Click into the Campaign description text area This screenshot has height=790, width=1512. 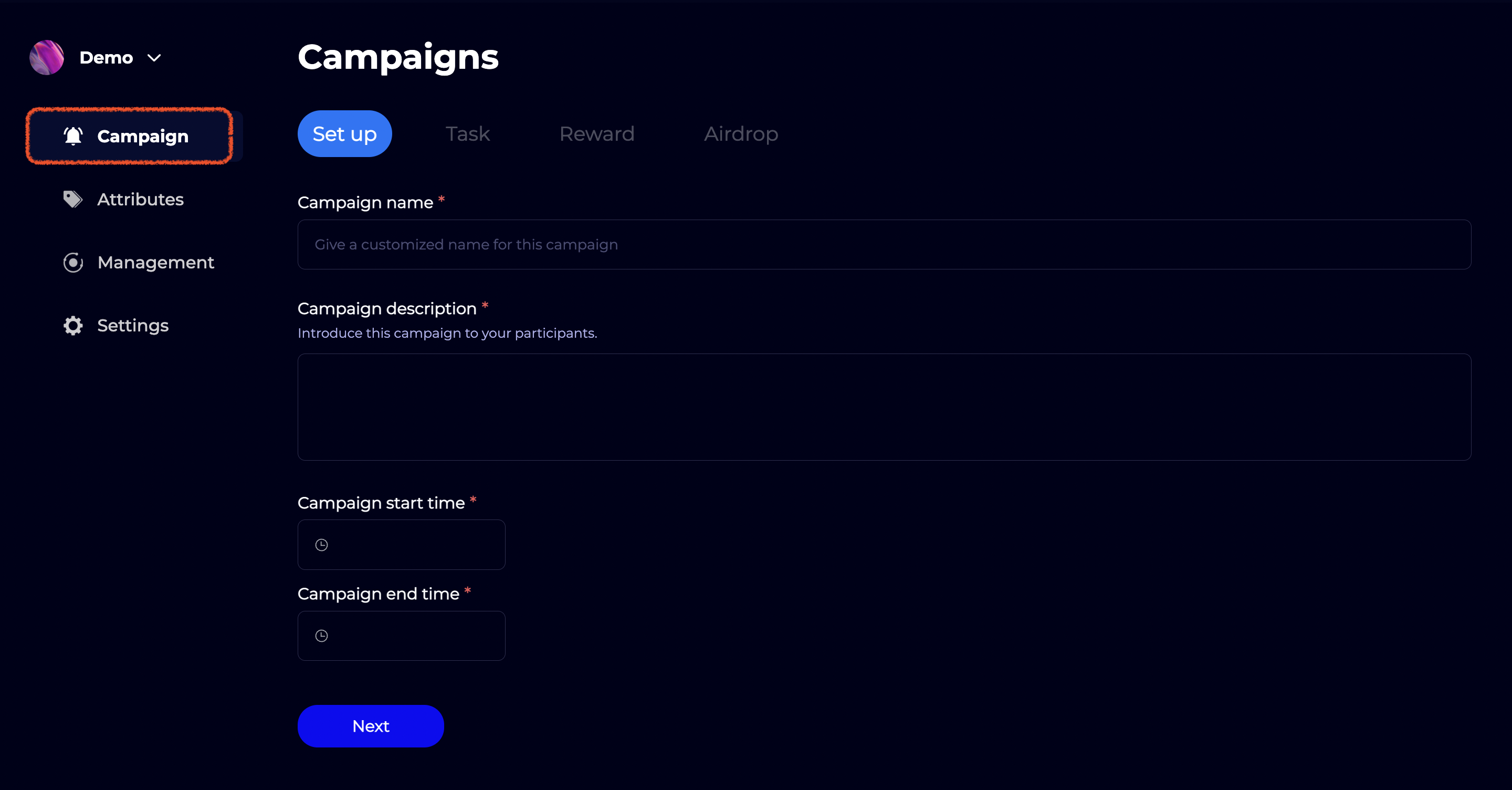pyautogui.click(x=884, y=407)
